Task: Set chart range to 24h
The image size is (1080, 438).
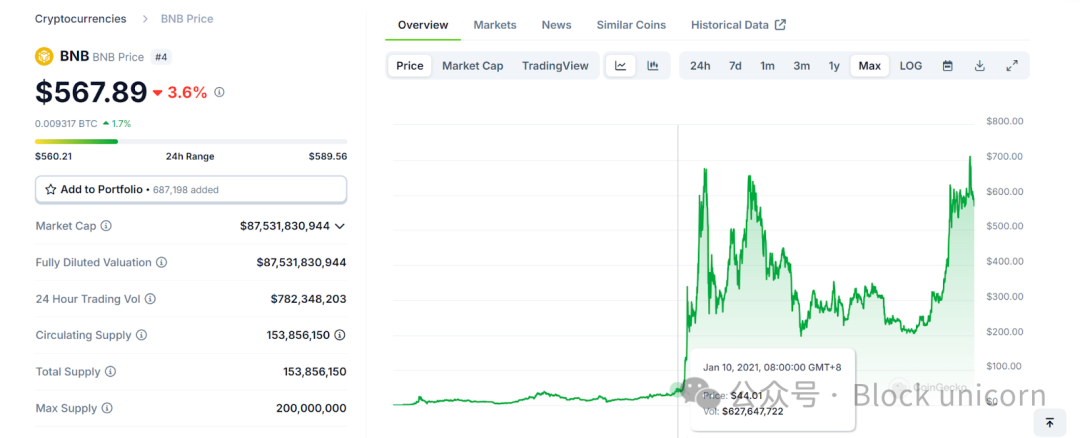Action: click(700, 65)
